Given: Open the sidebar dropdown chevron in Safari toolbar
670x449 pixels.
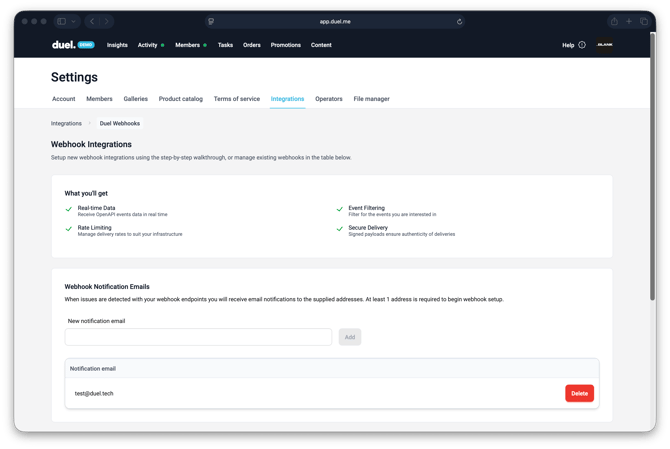Looking at the screenshot, I should (73, 21).
